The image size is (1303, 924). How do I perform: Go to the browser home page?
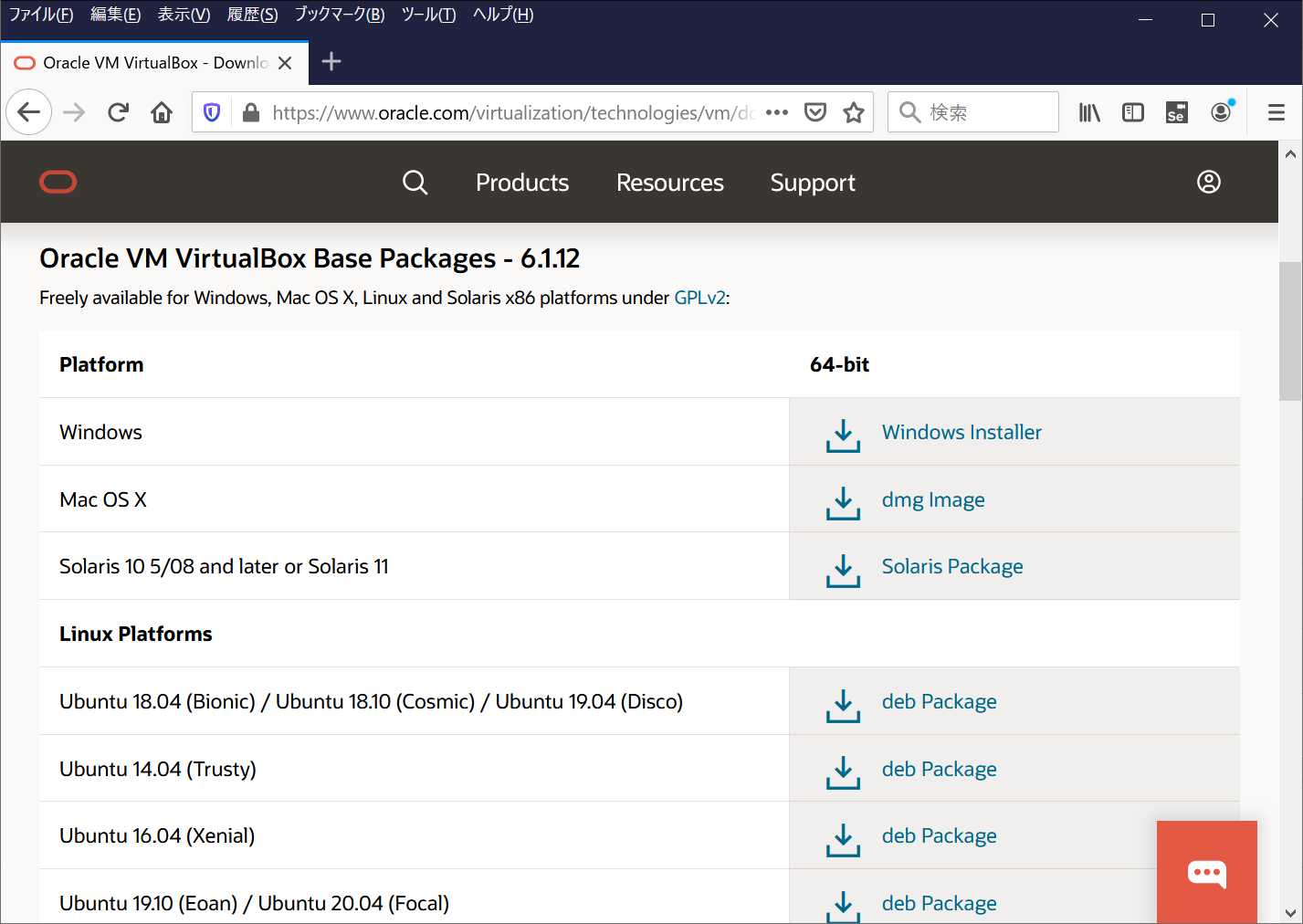click(162, 112)
